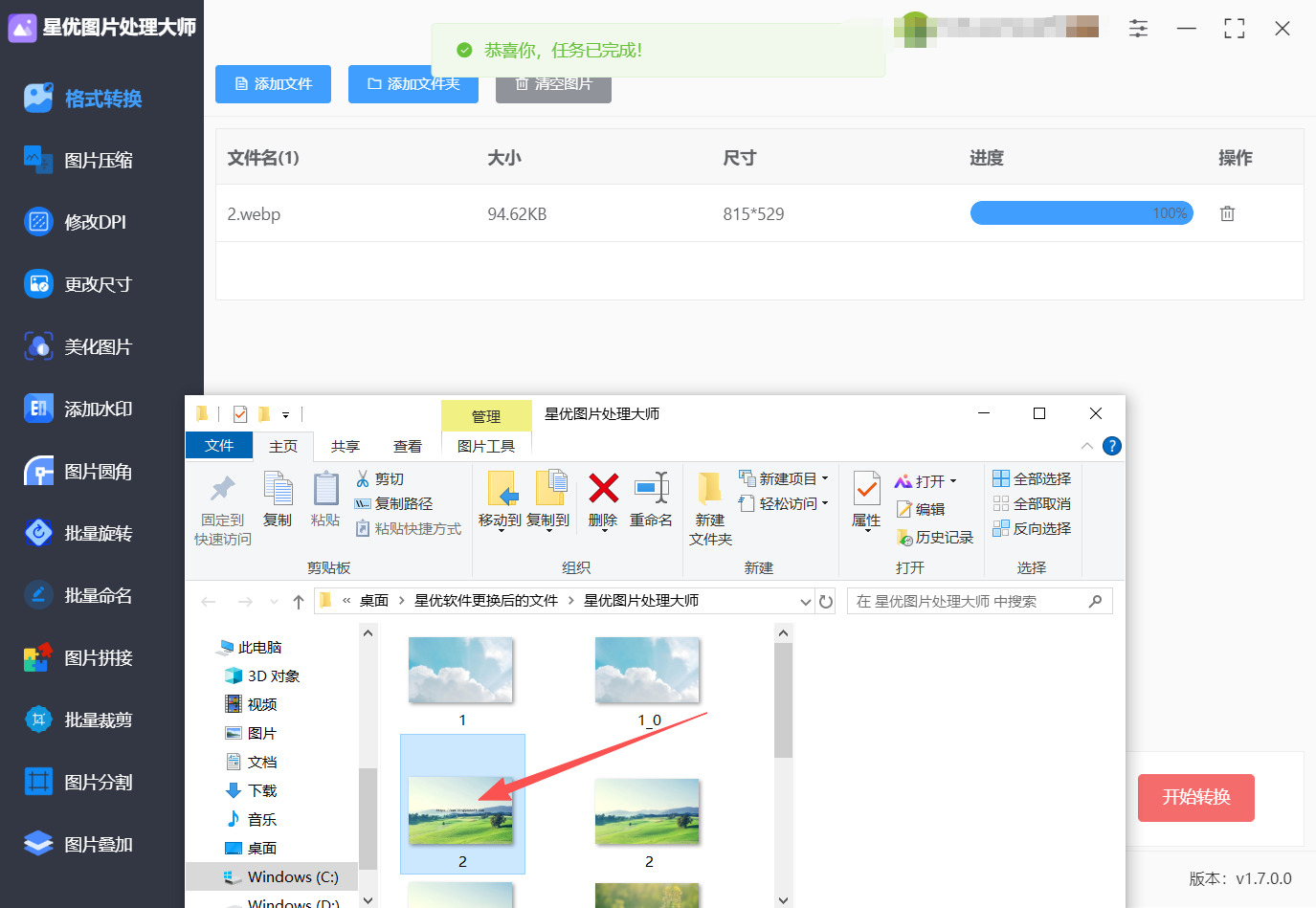This screenshot has width=1316, height=908.
Task: Expand the address bar history dropdown
Action: [x=805, y=600]
